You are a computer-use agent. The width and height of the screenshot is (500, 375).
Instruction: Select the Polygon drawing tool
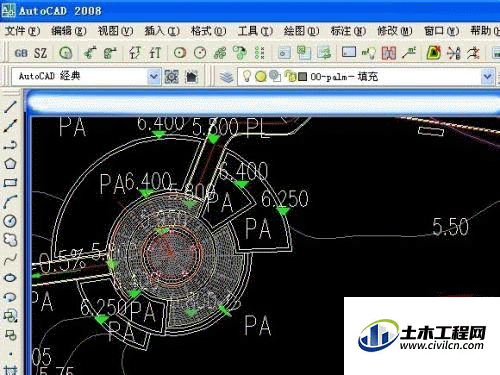click(10, 164)
